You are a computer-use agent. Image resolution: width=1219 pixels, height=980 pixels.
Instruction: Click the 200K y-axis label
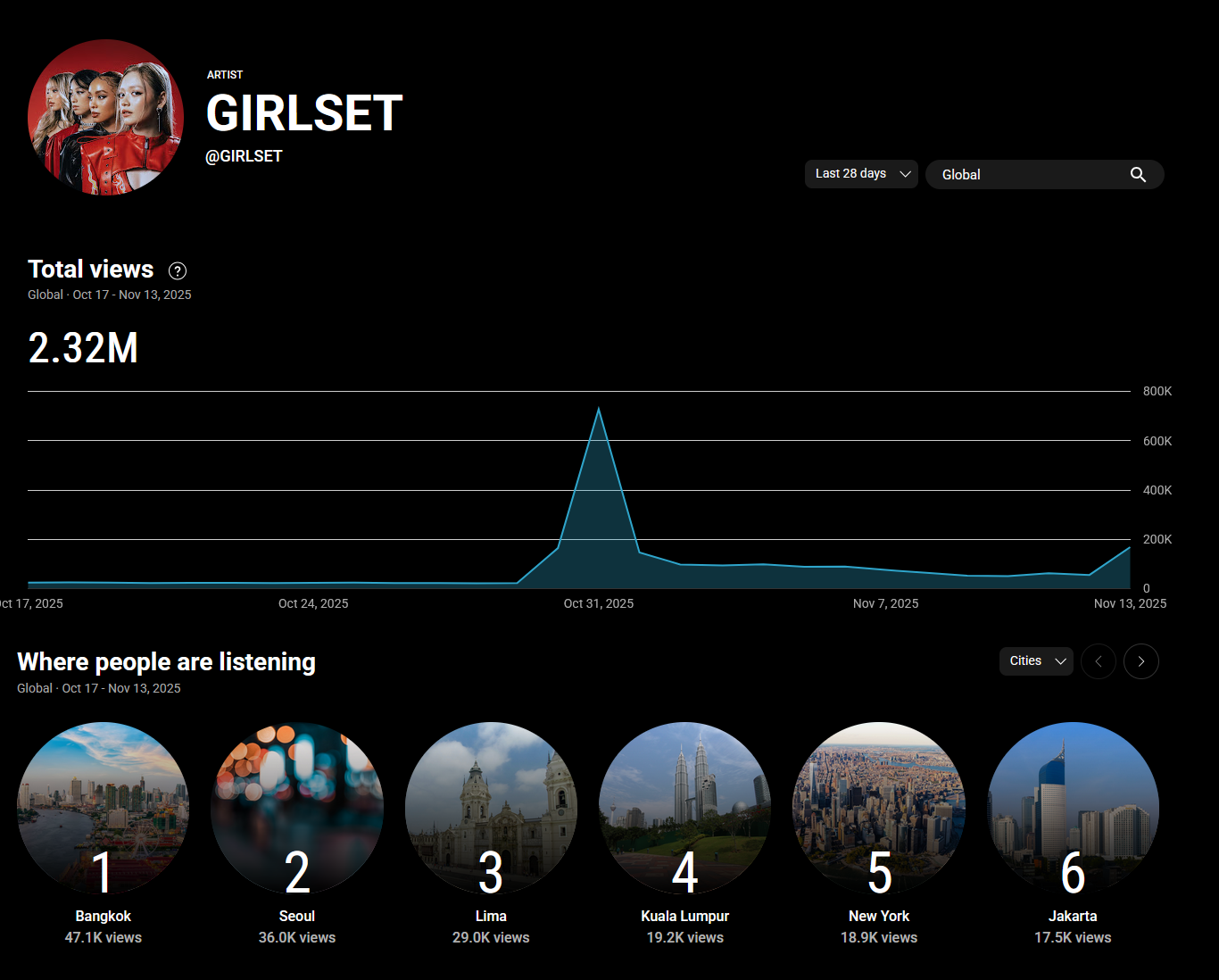[x=1157, y=539]
